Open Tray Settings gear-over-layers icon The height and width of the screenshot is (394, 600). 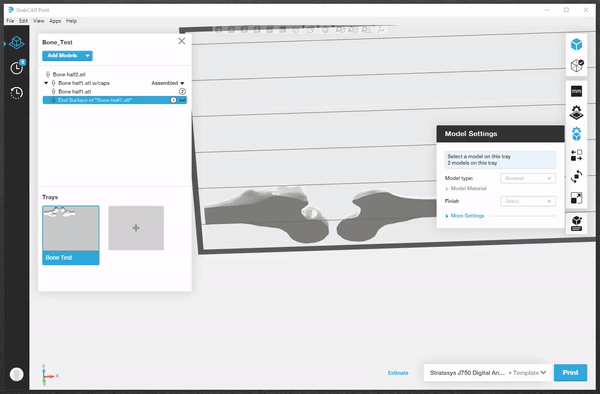tap(576, 113)
